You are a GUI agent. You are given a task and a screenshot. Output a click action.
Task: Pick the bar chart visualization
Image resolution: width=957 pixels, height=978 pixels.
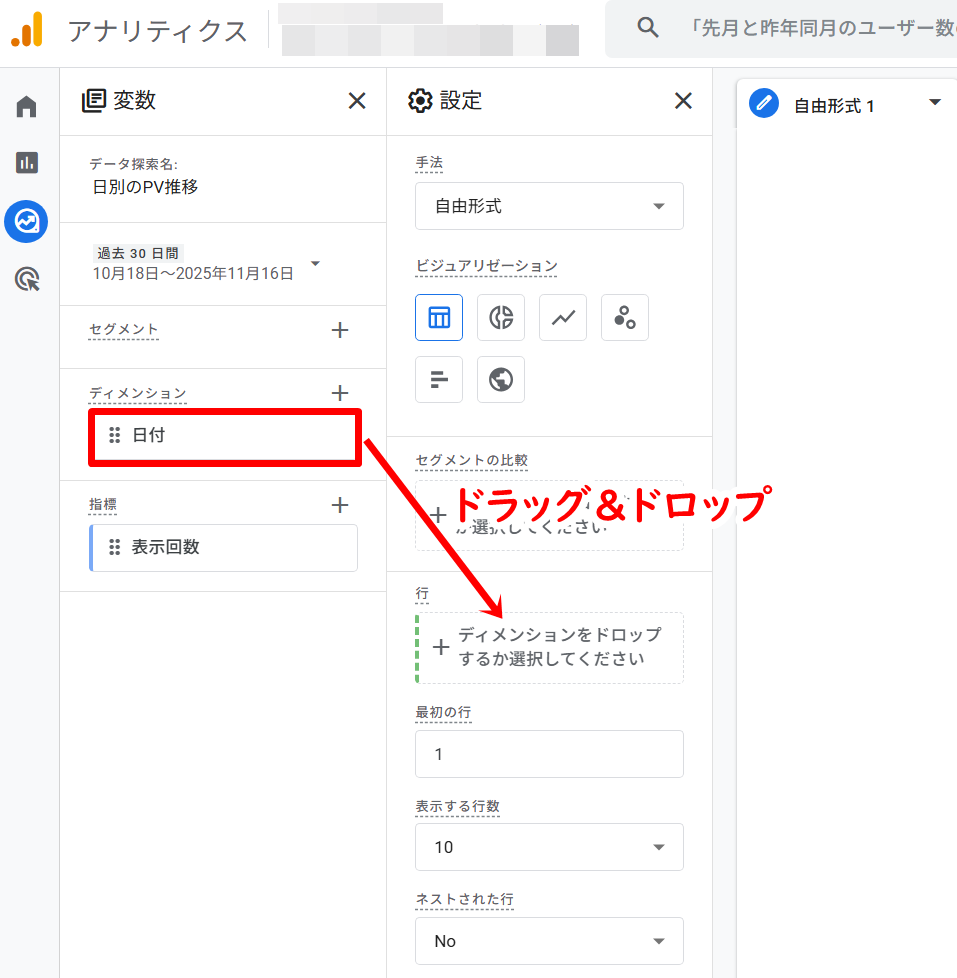click(439, 379)
